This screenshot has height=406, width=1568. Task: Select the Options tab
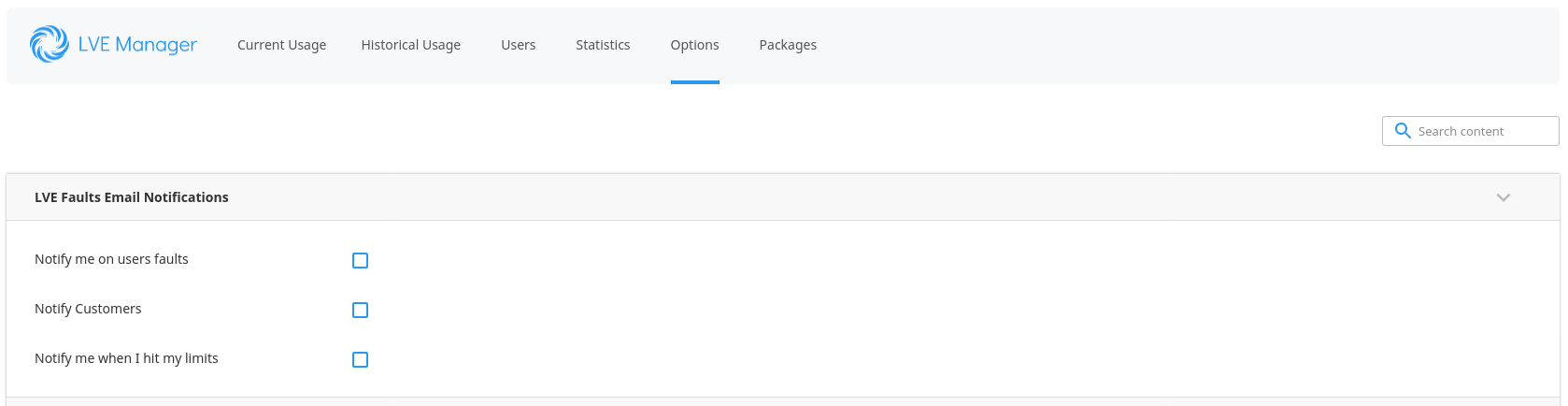[695, 45]
